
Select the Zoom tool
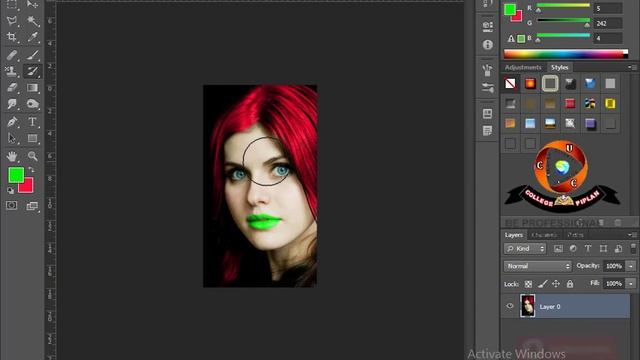(32, 156)
